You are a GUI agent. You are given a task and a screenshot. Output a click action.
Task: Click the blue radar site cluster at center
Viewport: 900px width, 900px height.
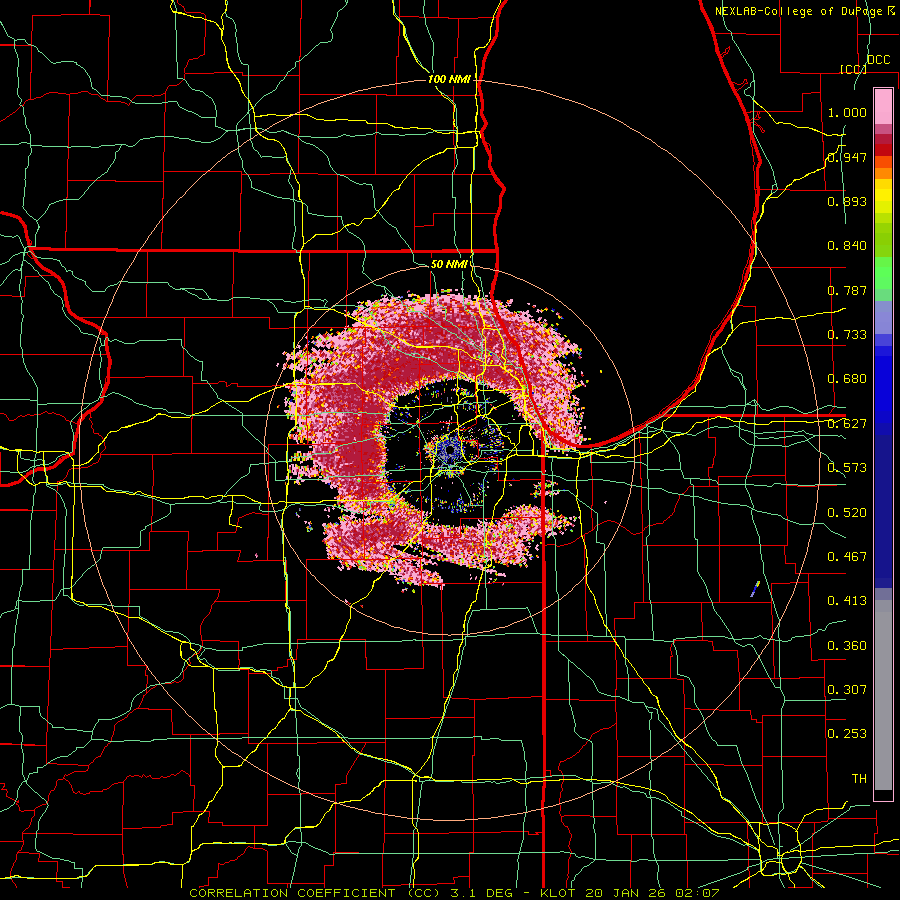click(x=449, y=451)
